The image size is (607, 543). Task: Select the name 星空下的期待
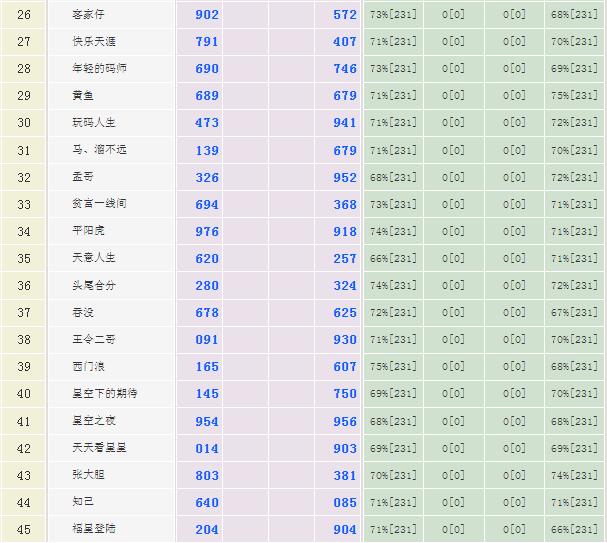click(104, 393)
